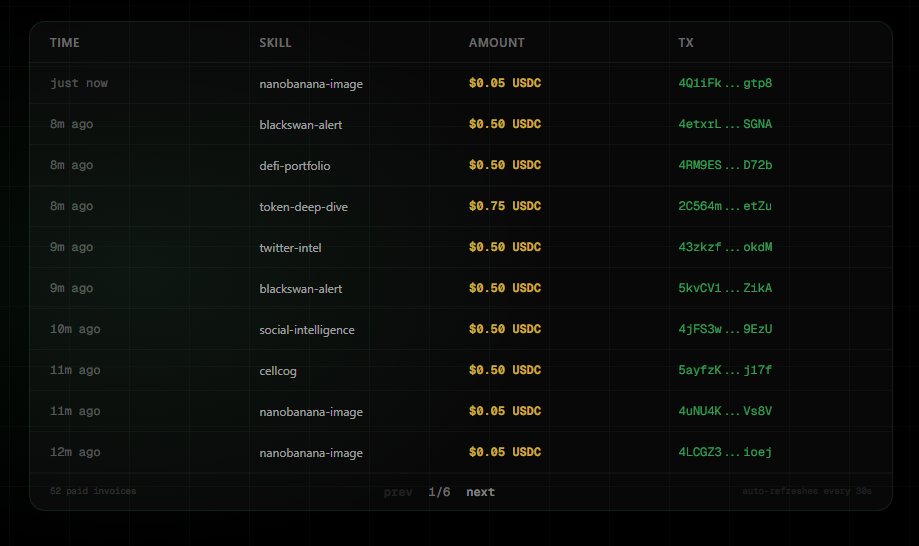This screenshot has width=919, height=546.
Task: Open transaction 4jFS3w...9EzU
Action: (x=725, y=329)
